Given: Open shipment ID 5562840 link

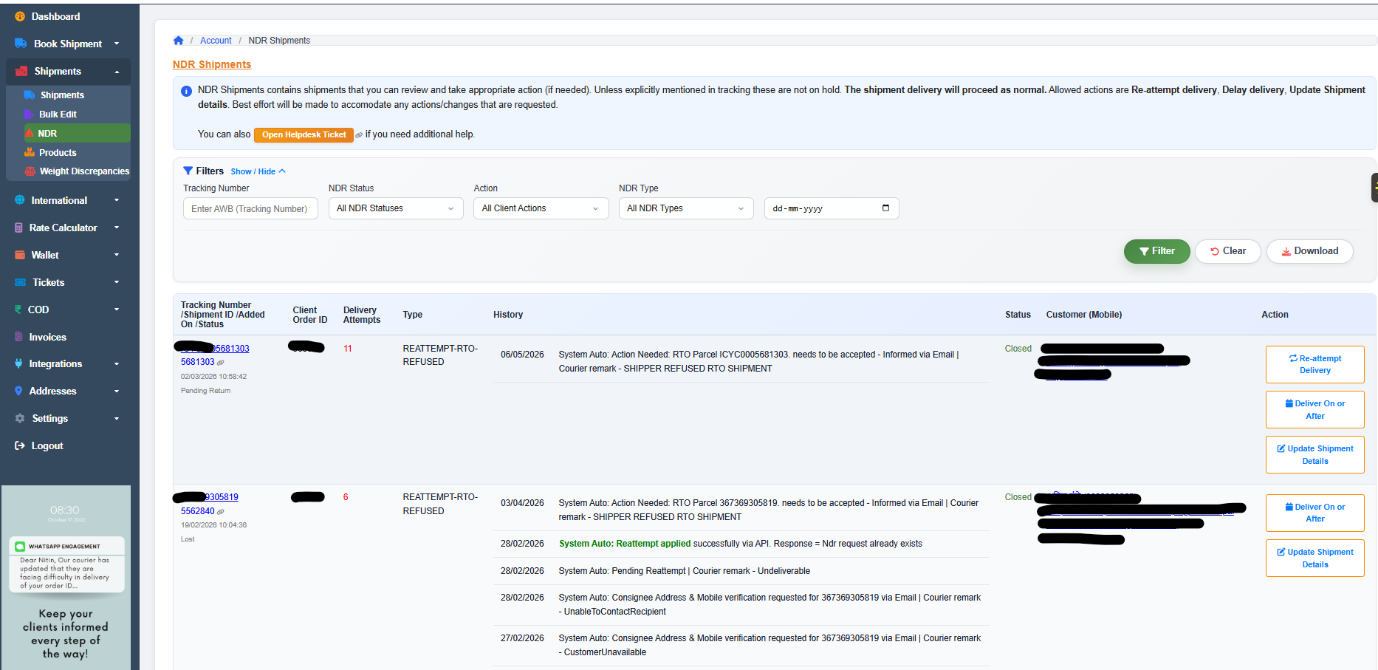Looking at the screenshot, I should tap(198, 511).
